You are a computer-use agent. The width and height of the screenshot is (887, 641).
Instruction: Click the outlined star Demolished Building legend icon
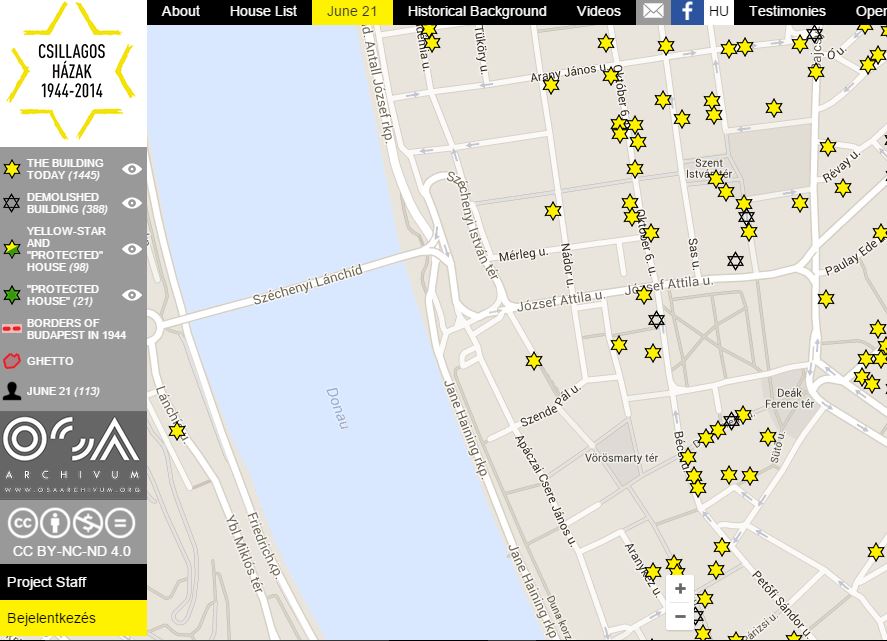(x=12, y=203)
